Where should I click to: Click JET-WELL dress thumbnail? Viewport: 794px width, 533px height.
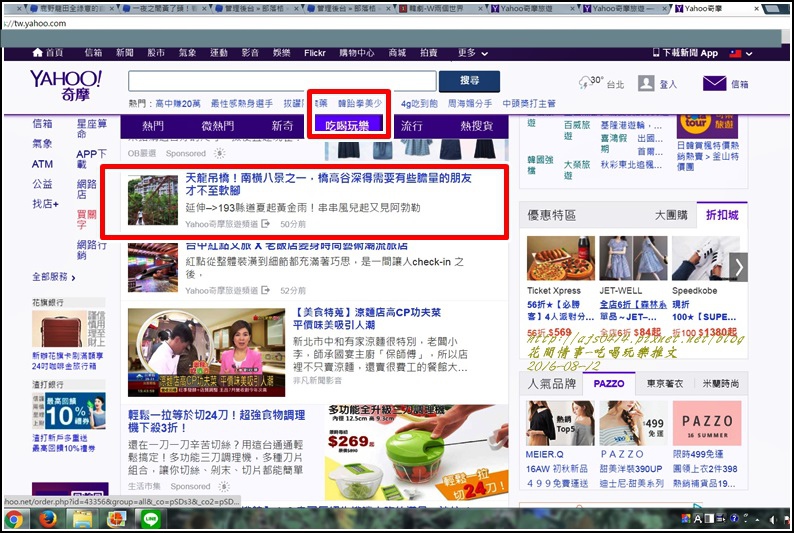click(x=633, y=258)
